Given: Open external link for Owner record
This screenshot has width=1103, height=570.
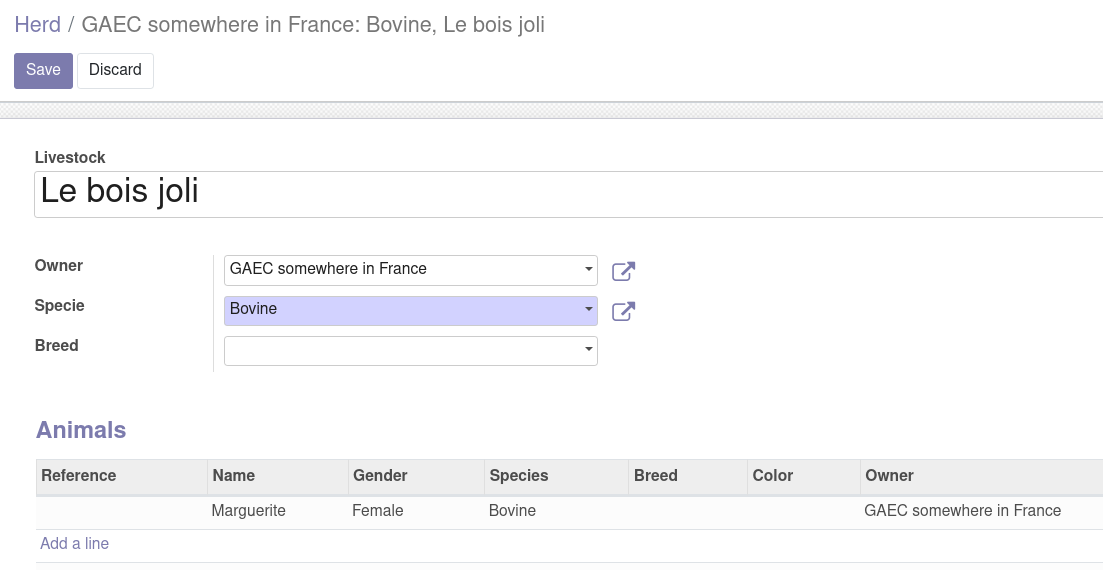Looking at the screenshot, I should pos(623,271).
